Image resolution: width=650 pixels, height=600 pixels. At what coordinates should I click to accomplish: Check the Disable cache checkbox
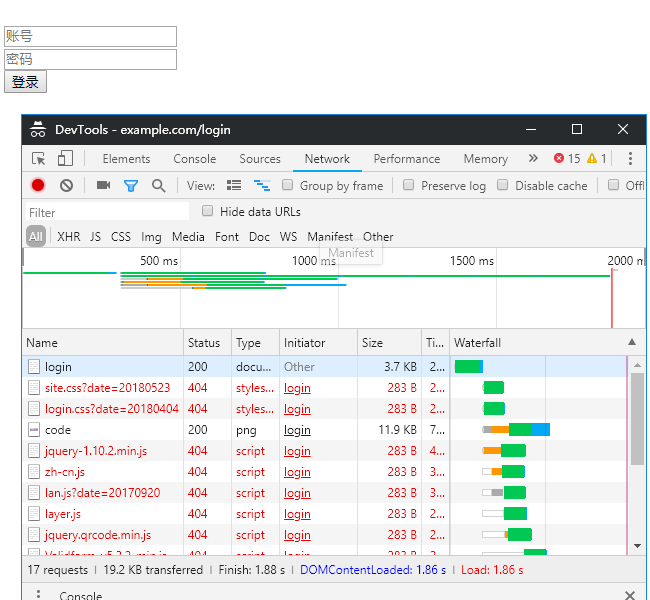[x=502, y=185]
